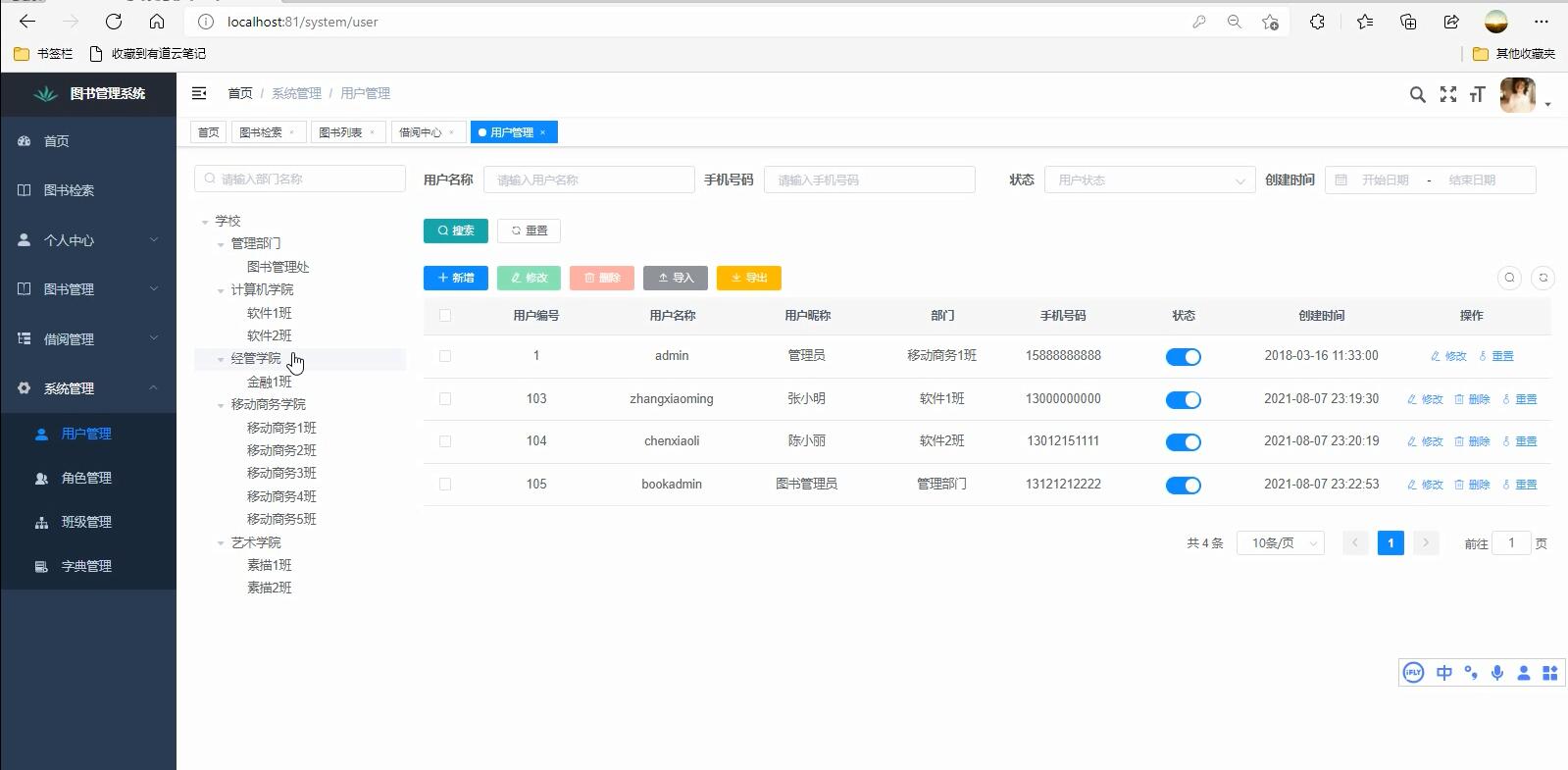Viewport: 1568px width, 770px height.
Task: Collapse the 移动商务学院 tree arrow
Action: click(221, 405)
